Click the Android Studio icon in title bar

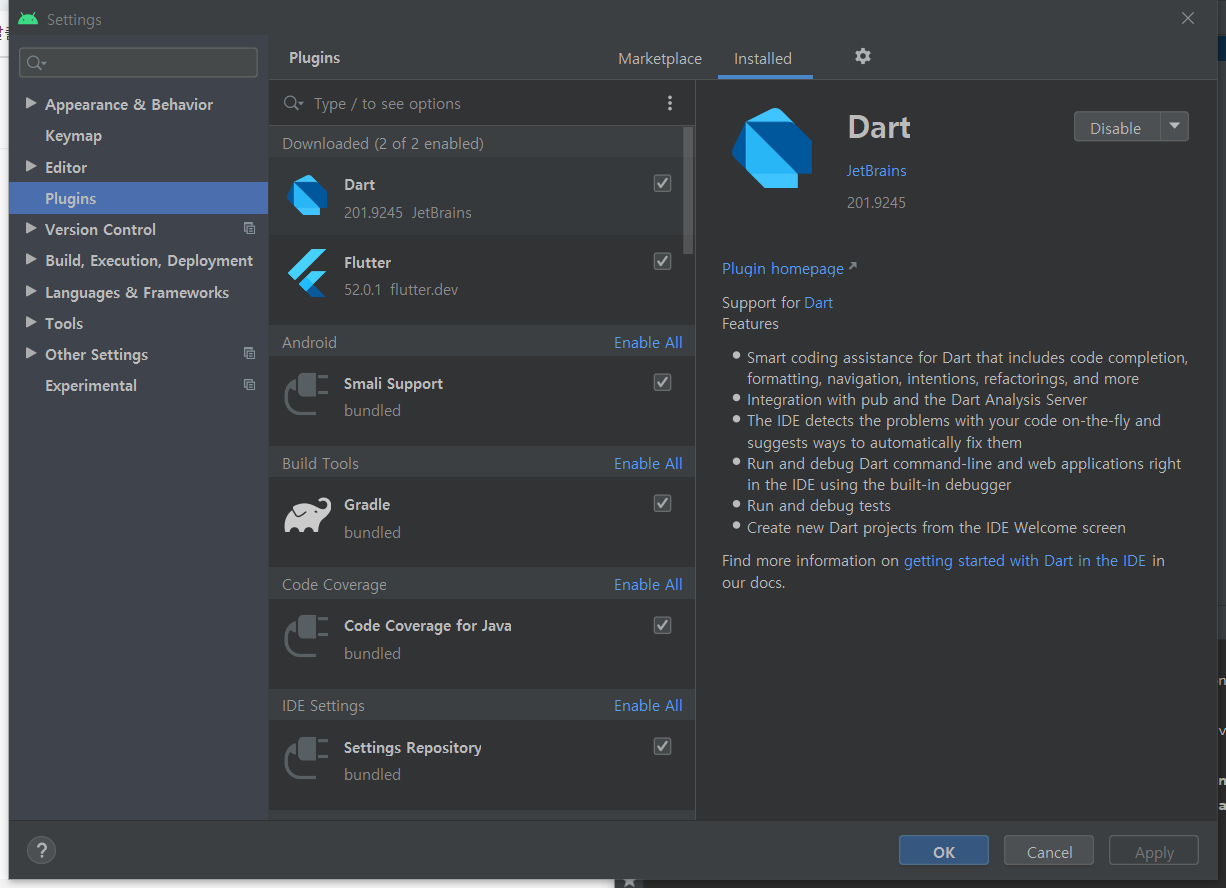(28, 19)
